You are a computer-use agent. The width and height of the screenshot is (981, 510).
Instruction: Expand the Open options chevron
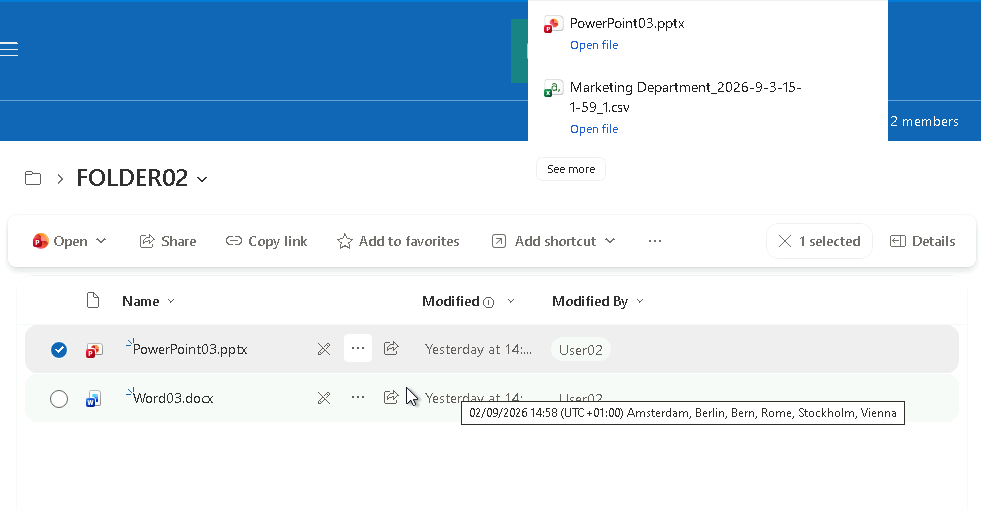click(x=101, y=241)
